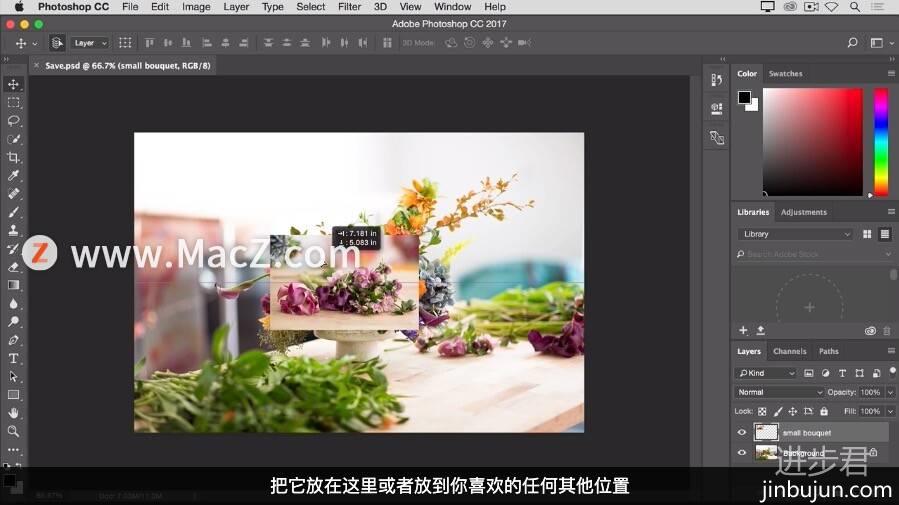Select the Lasso tool
899x505 pixels.
13,121
